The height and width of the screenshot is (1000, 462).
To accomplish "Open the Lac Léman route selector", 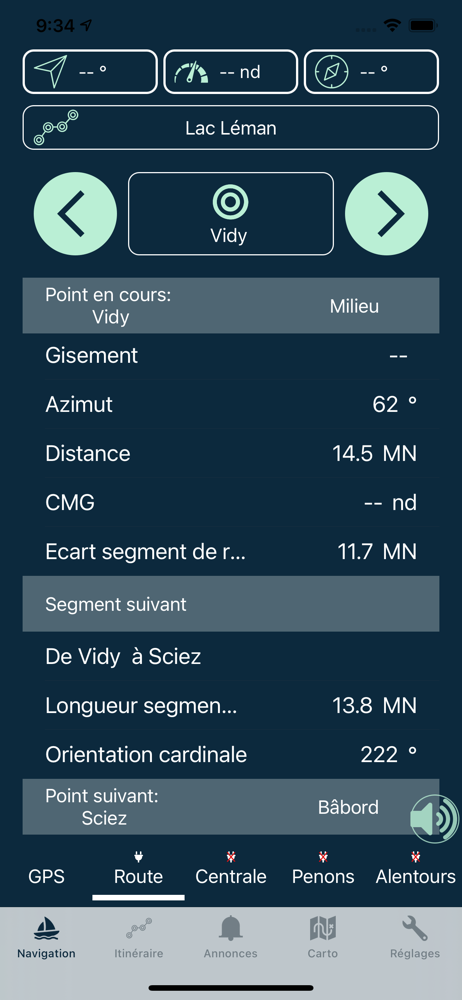I will pyautogui.click(x=231, y=128).
